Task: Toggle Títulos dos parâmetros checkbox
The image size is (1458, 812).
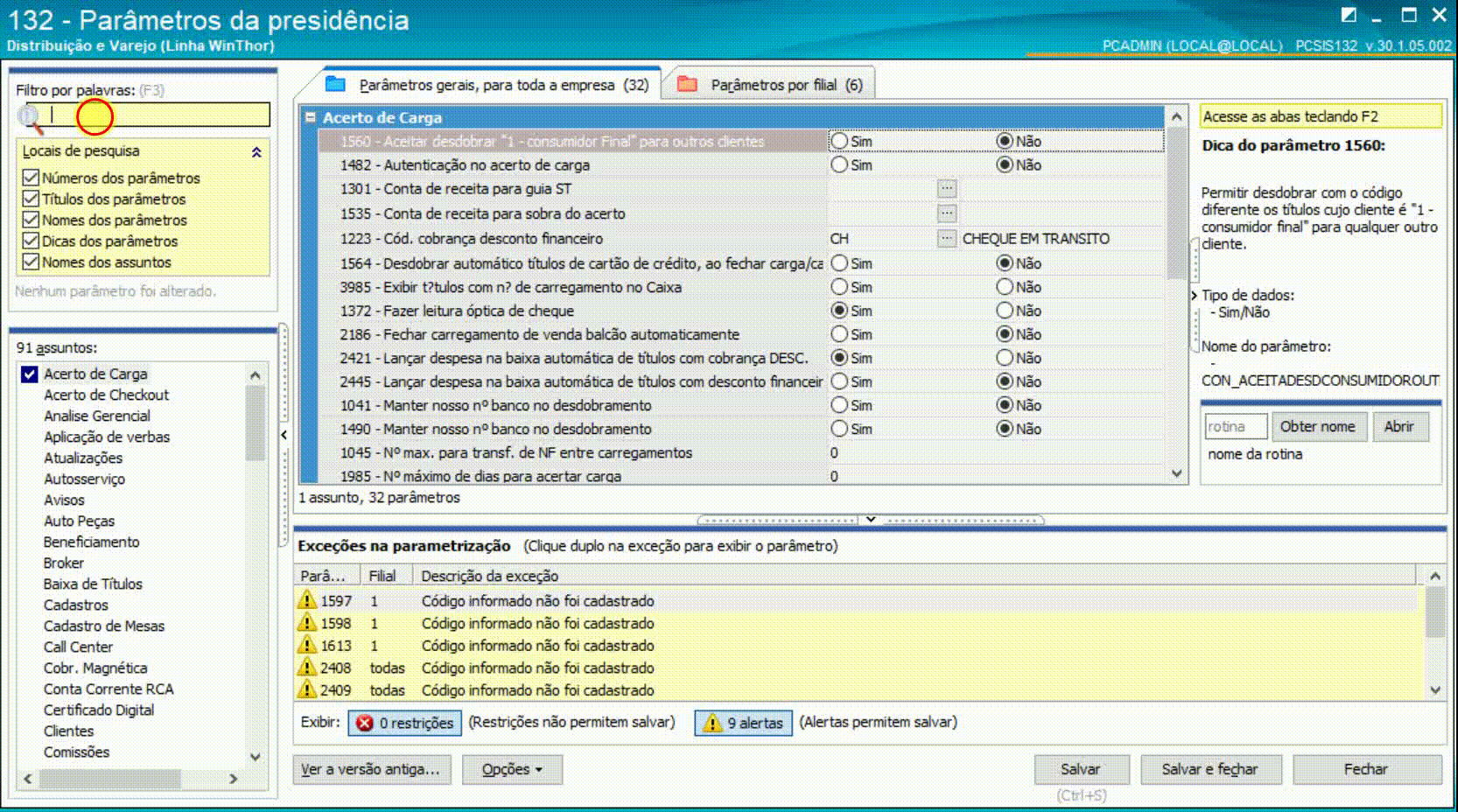Action: tap(31, 199)
